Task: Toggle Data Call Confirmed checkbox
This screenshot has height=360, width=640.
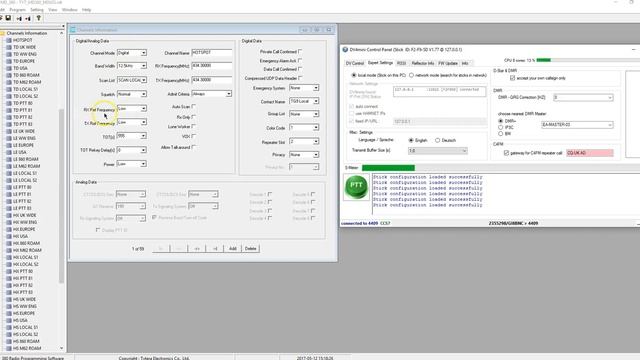Action: [300, 69]
